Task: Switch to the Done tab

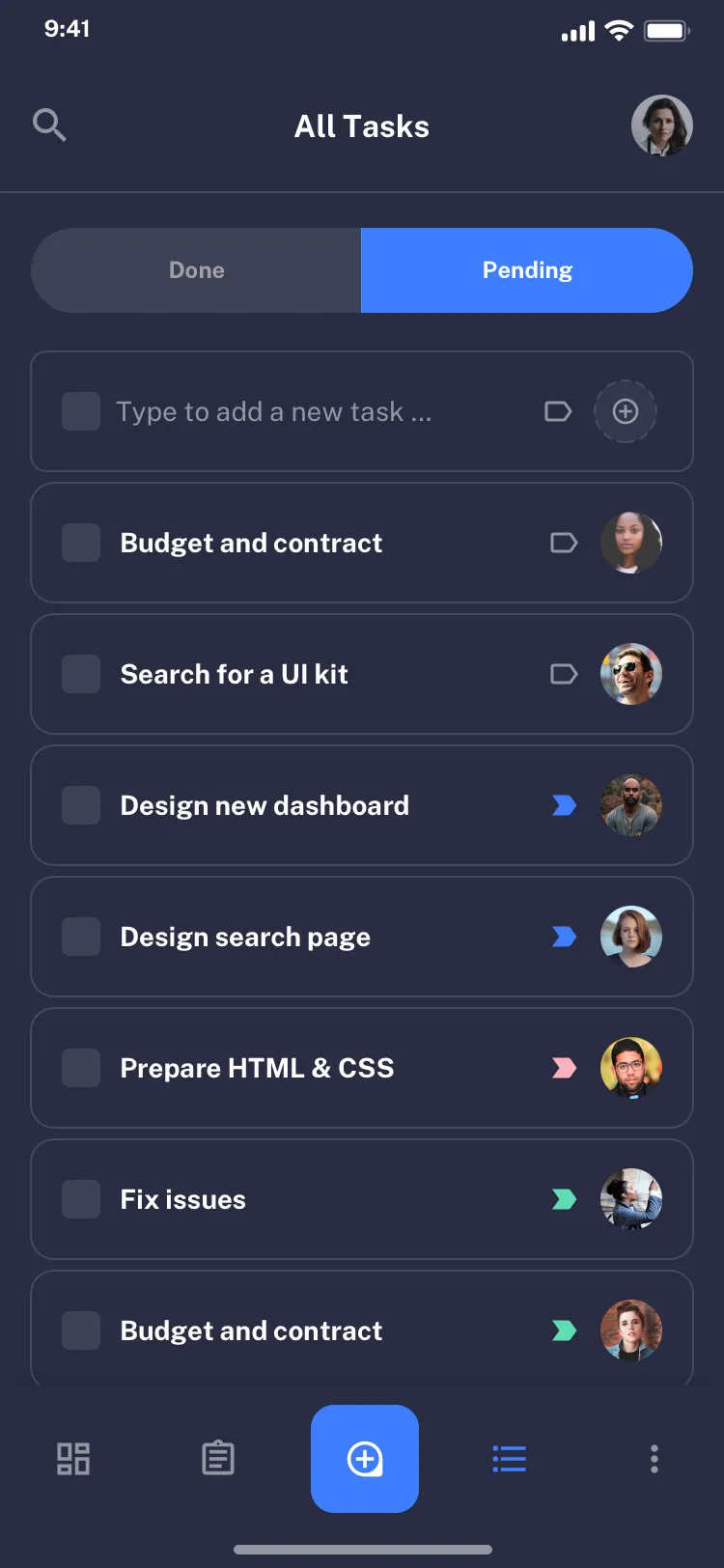Action: click(x=196, y=270)
